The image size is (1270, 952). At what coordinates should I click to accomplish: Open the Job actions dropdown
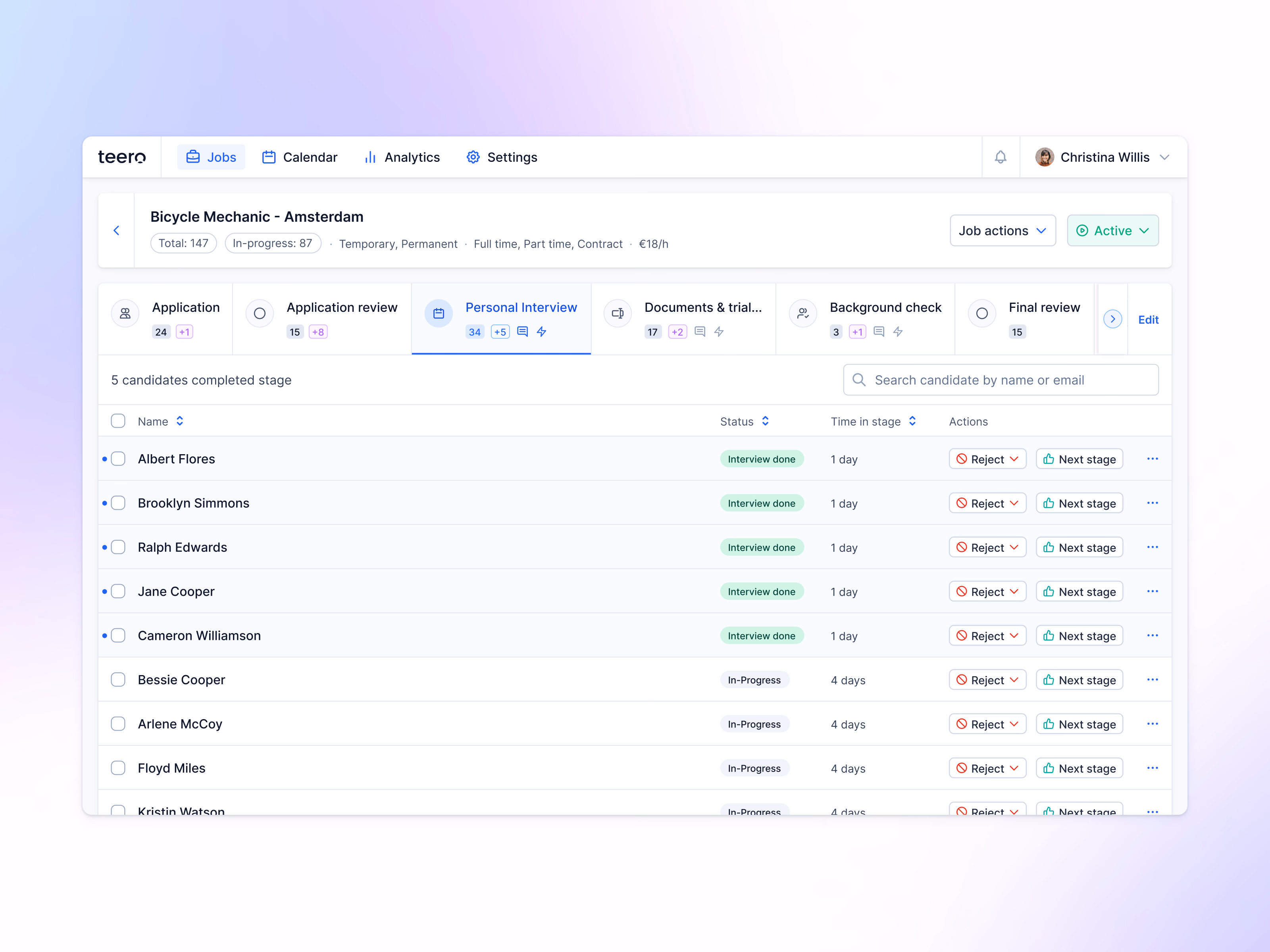[1003, 231]
